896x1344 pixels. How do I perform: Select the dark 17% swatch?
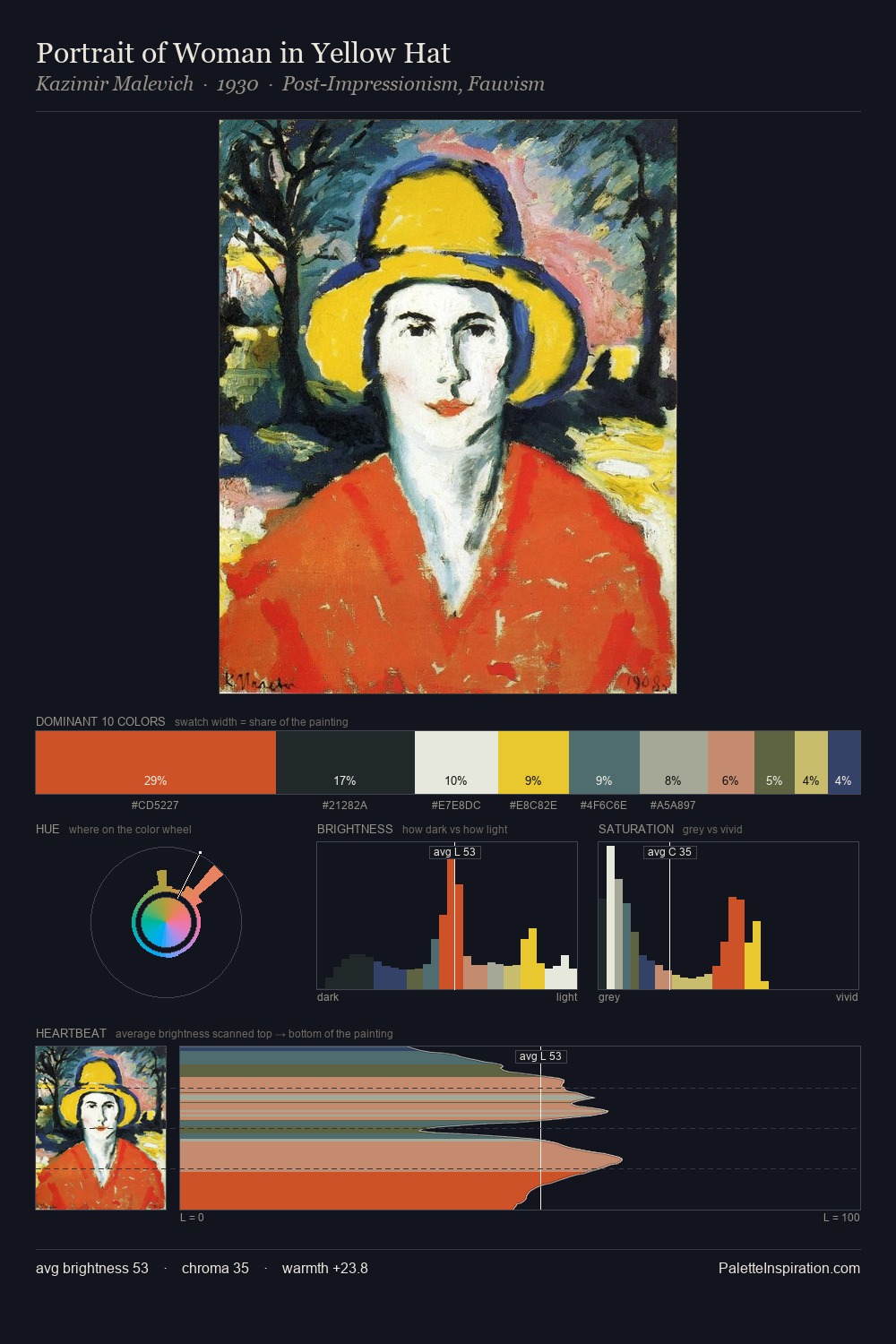(x=345, y=762)
